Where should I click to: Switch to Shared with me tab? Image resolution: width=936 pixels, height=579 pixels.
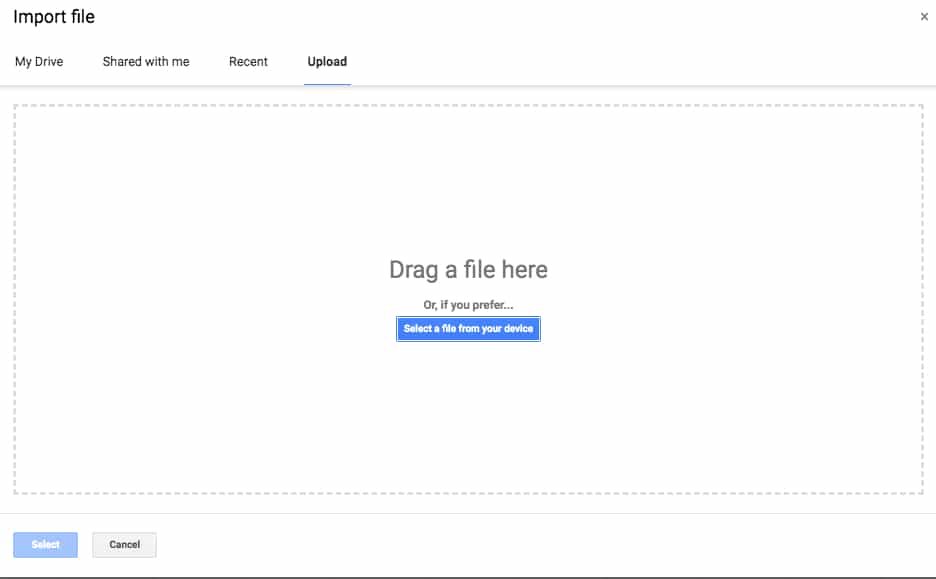coord(146,61)
